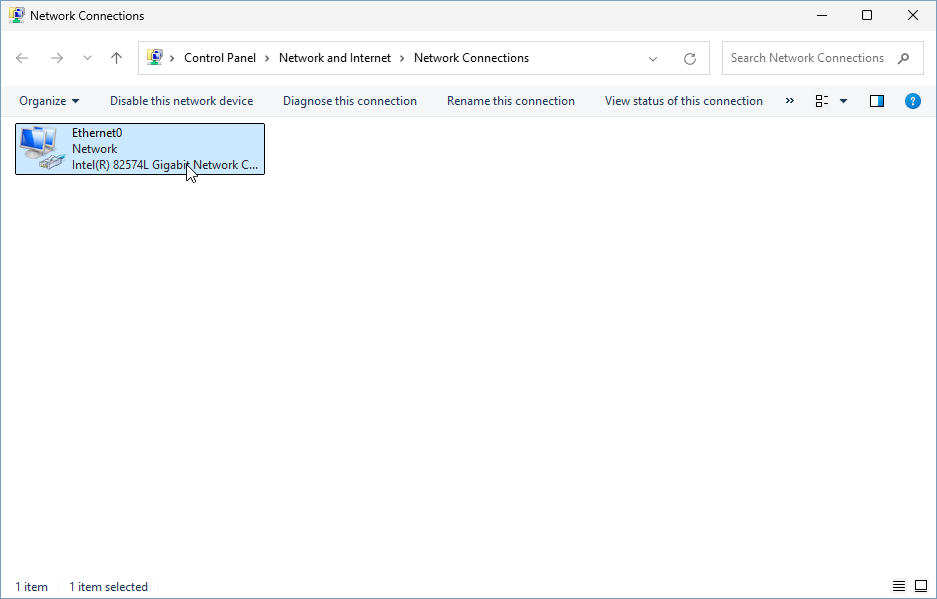Navigate to Network and Internet breadcrumb
This screenshot has height=599, width=937.
tap(335, 57)
